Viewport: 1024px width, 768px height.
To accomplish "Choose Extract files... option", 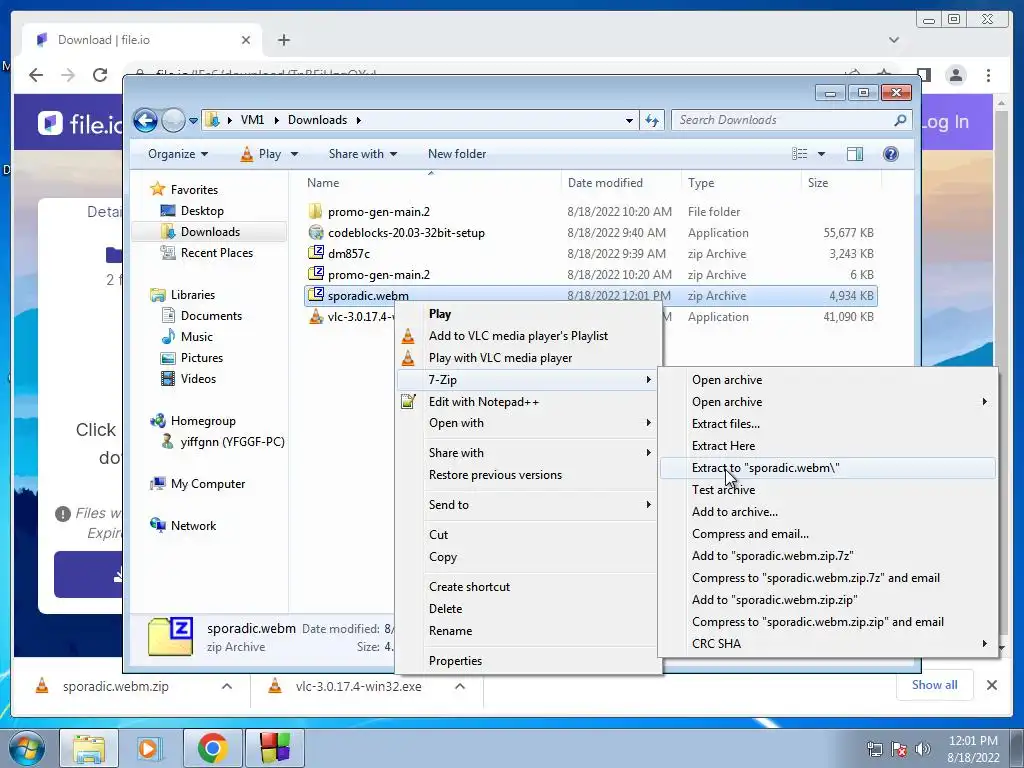I will (x=827, y=423).
